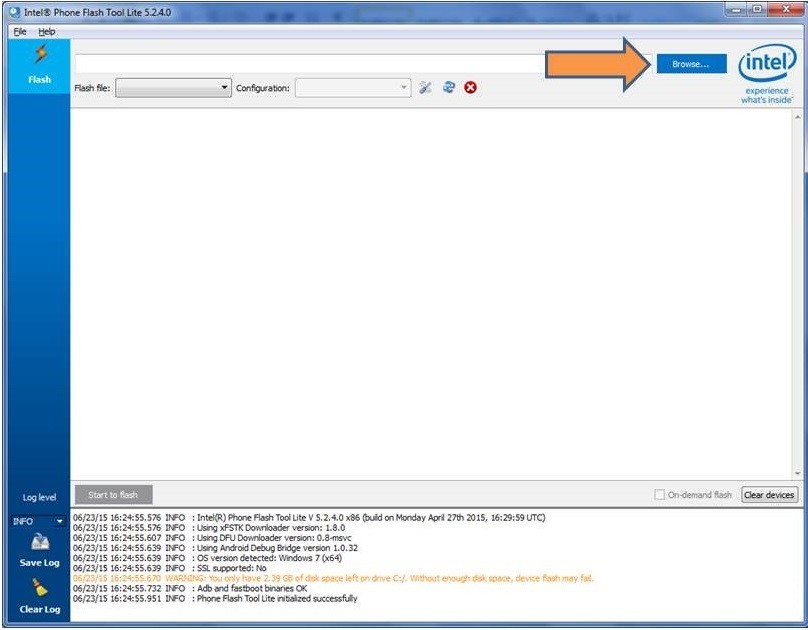
Task: Select the Flash lightning icon in sidebar
Action: click(40, 55)
